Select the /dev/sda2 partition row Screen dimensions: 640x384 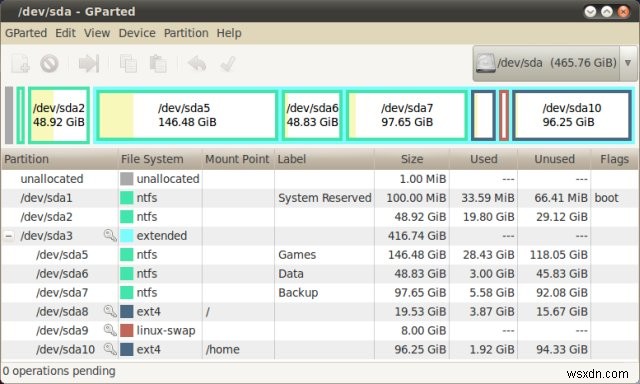click(320, 217)
